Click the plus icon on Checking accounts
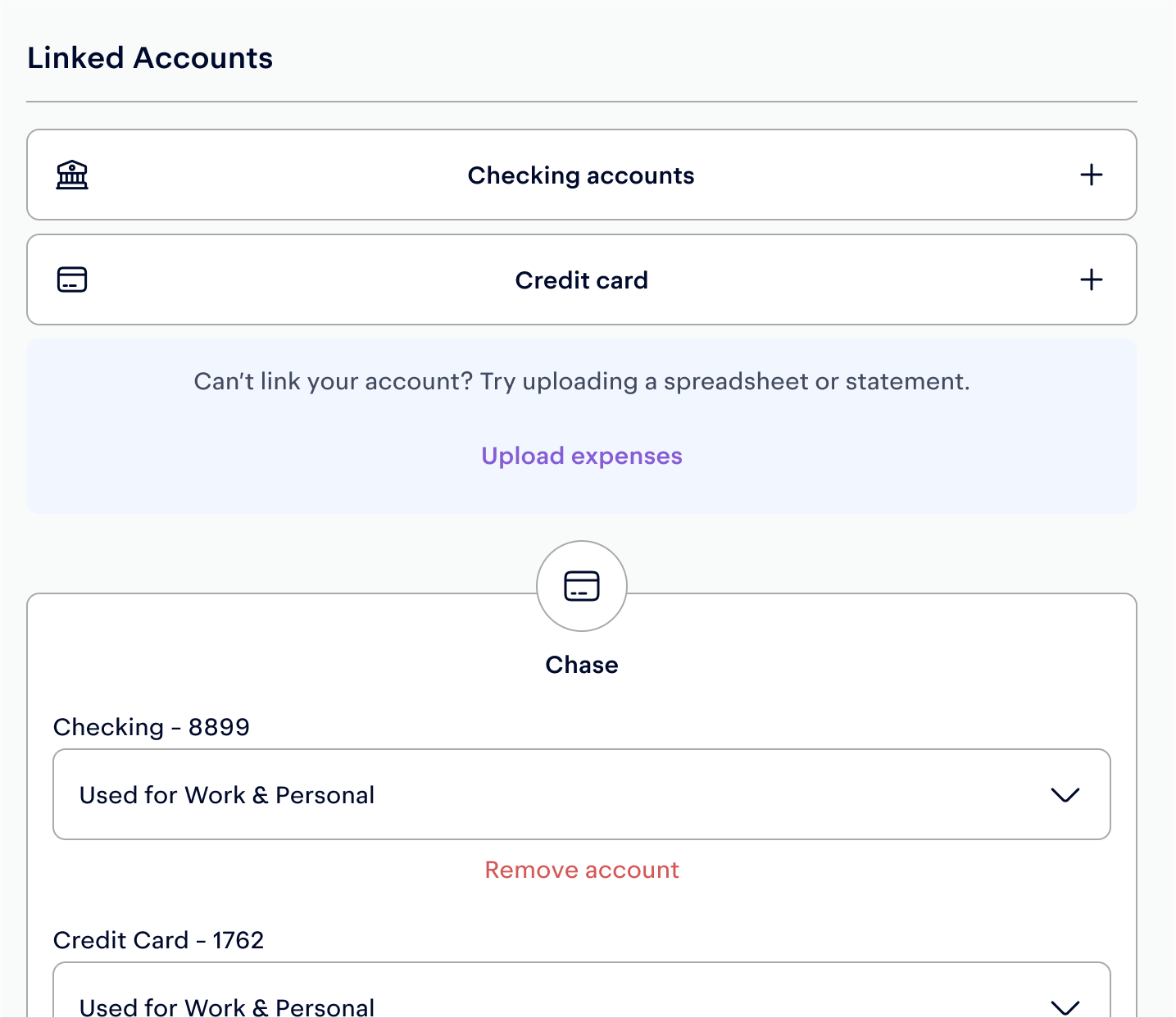Viewport: 1176px width, 1018px height. 1091,175
